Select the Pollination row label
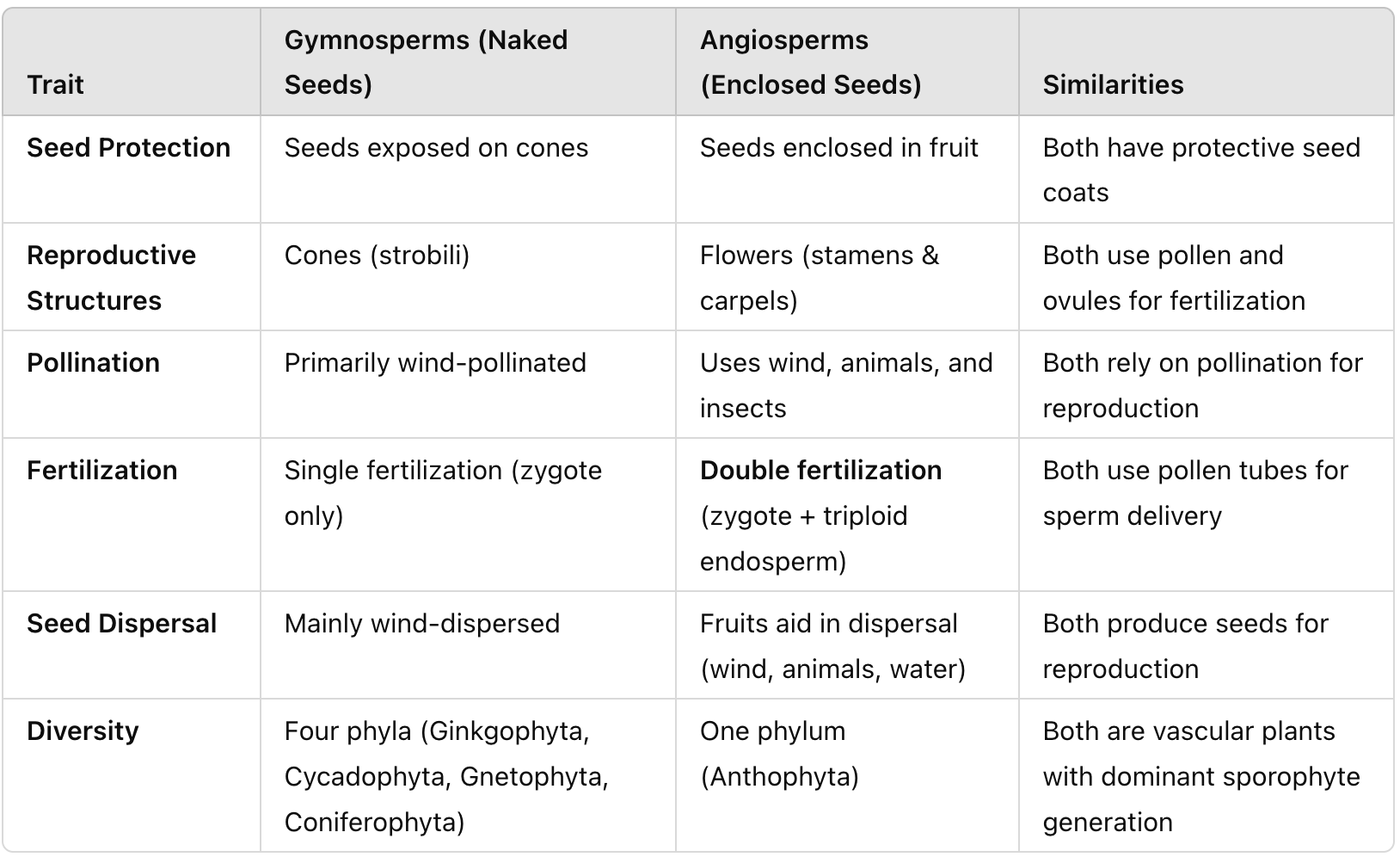 point(94,362)
